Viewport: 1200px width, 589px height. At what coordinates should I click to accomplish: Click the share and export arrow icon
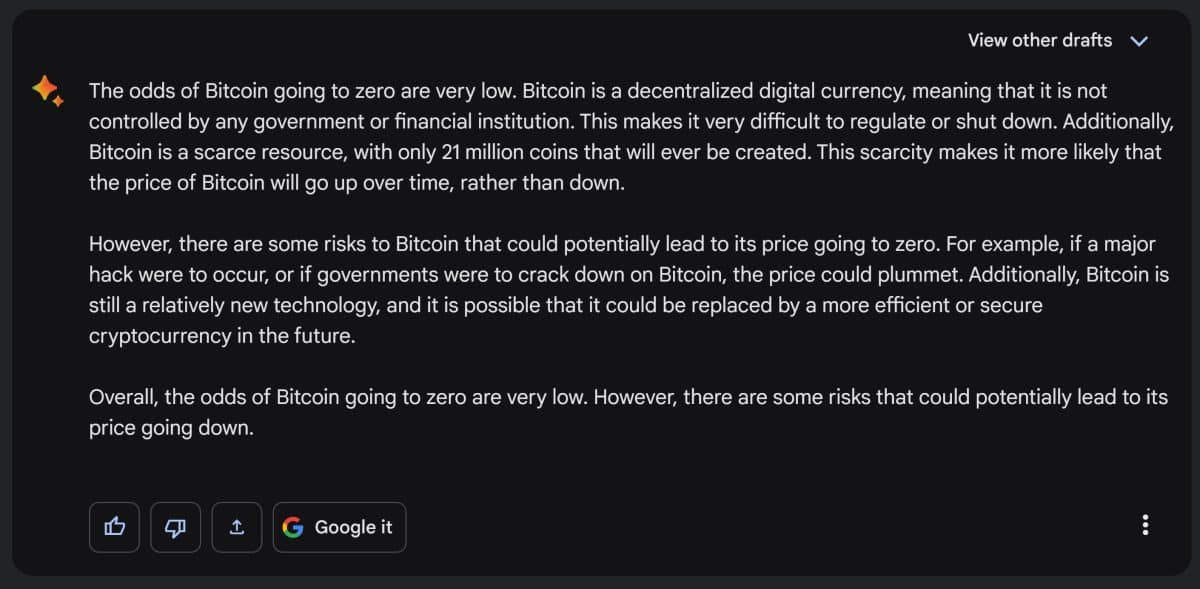tap(237, 527)
